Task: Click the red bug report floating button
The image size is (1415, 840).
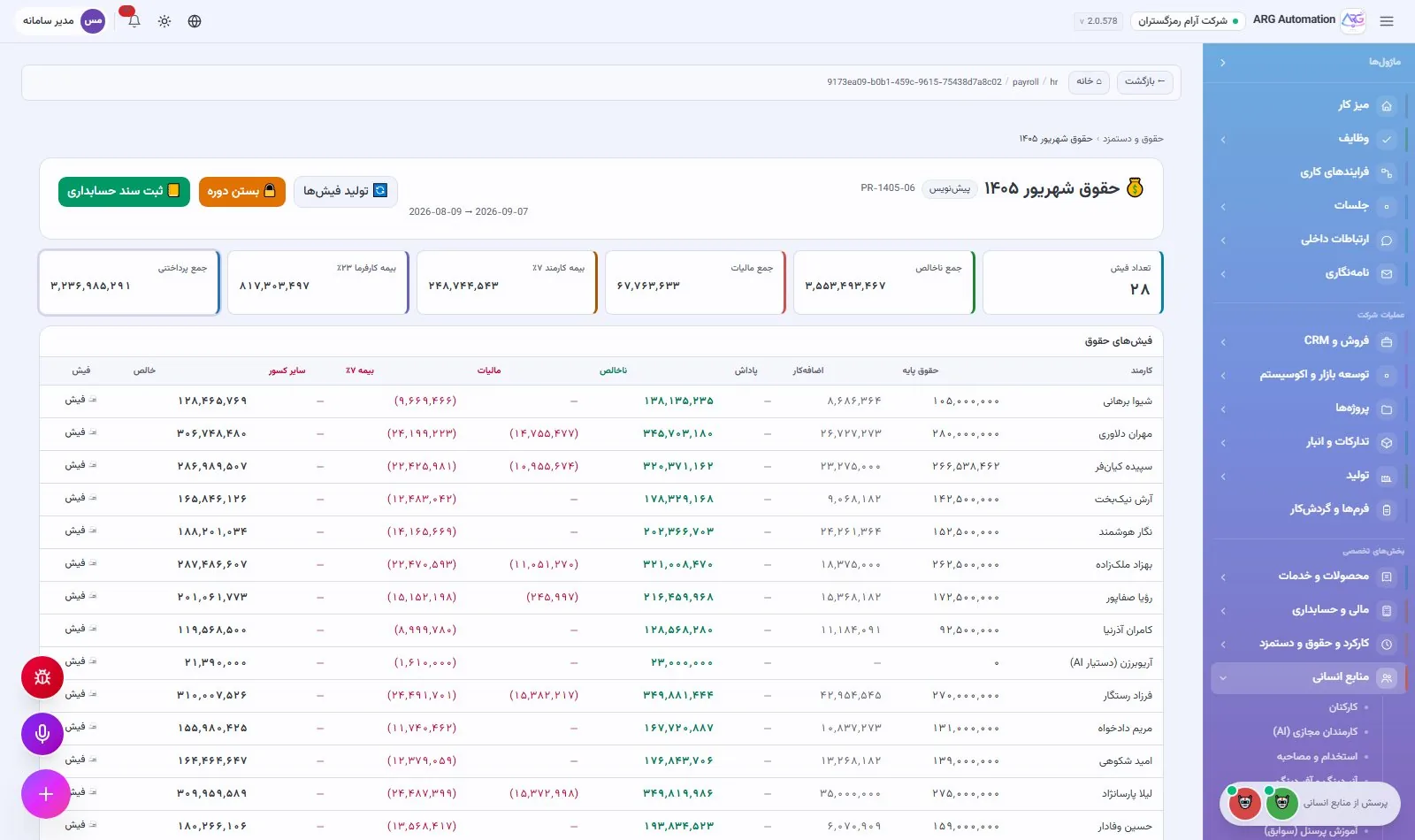Action: point(42,677)
